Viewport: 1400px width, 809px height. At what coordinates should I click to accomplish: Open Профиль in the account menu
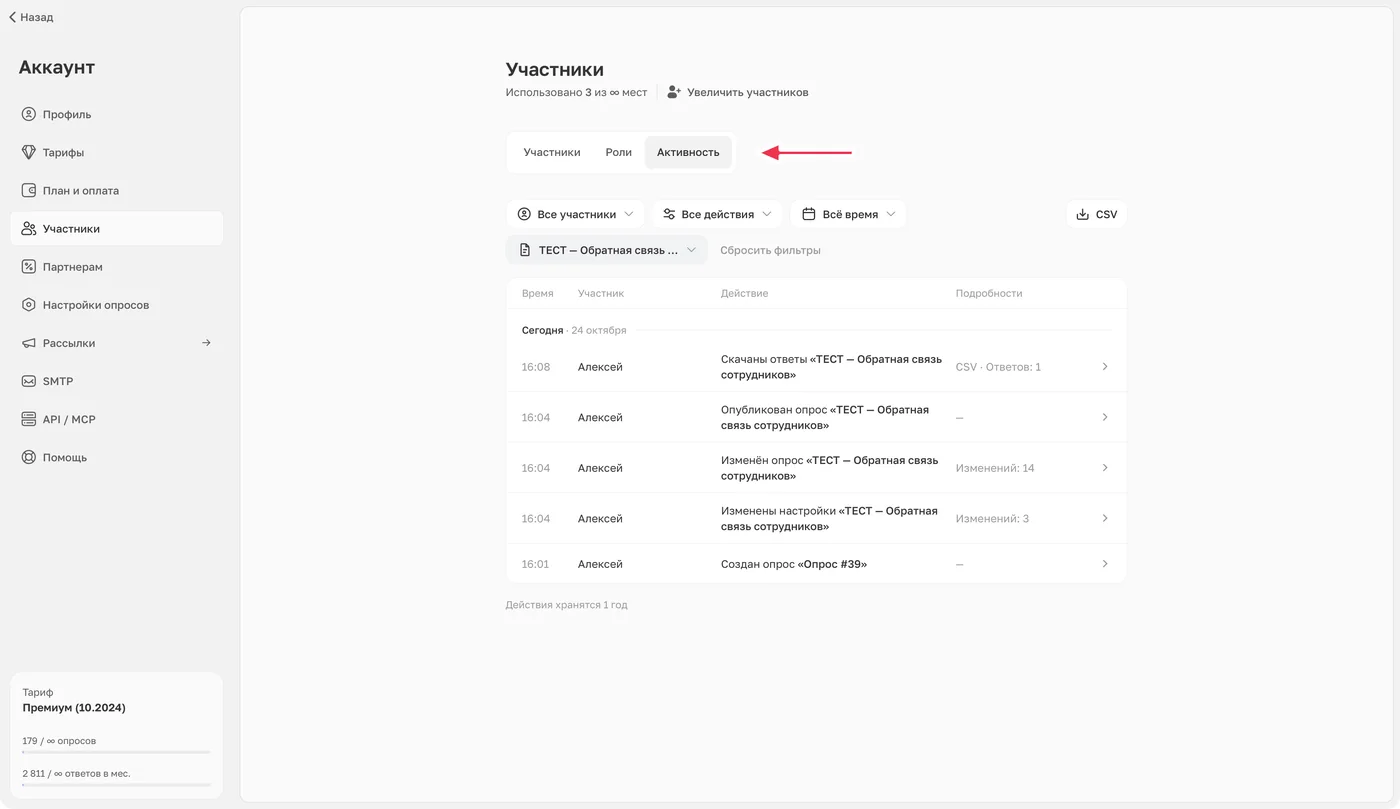(117, 114)
